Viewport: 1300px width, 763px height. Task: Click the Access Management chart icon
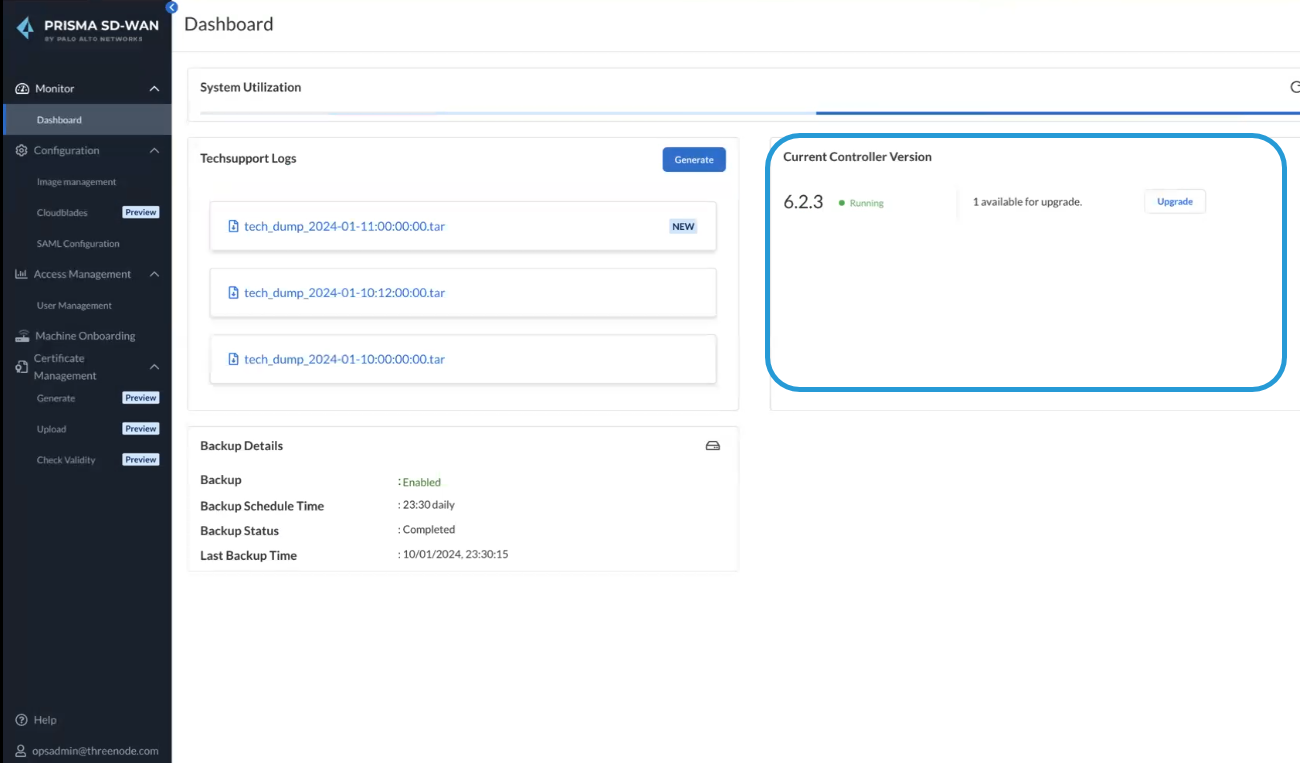point(22,274)
